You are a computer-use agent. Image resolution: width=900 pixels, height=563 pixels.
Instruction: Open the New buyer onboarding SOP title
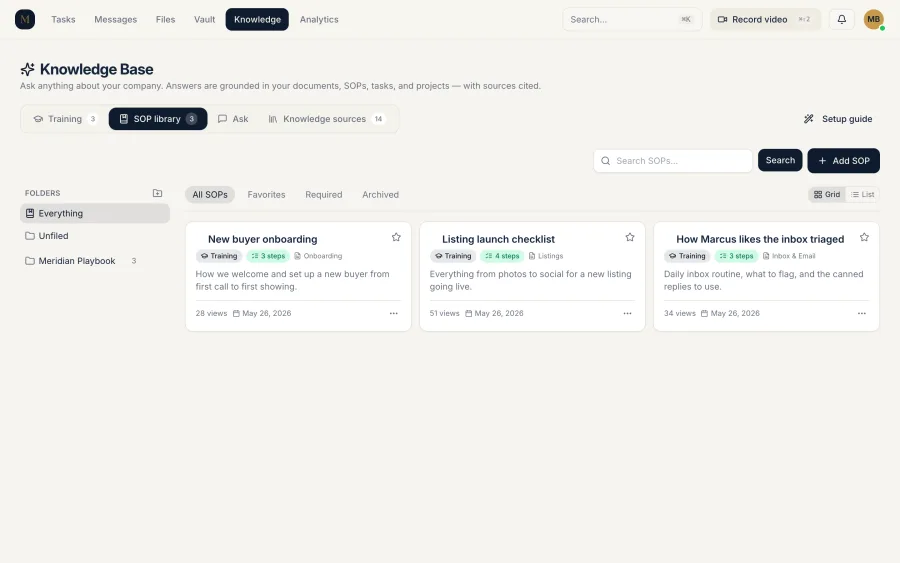pos(263,239)
